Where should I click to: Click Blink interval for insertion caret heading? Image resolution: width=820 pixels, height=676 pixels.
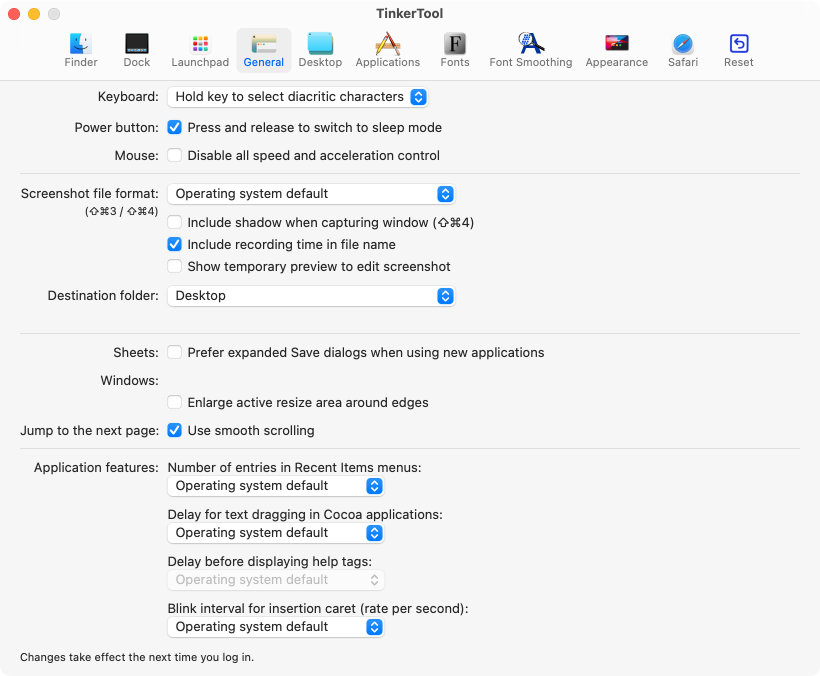pyautogui.click(x=318, y=609)
